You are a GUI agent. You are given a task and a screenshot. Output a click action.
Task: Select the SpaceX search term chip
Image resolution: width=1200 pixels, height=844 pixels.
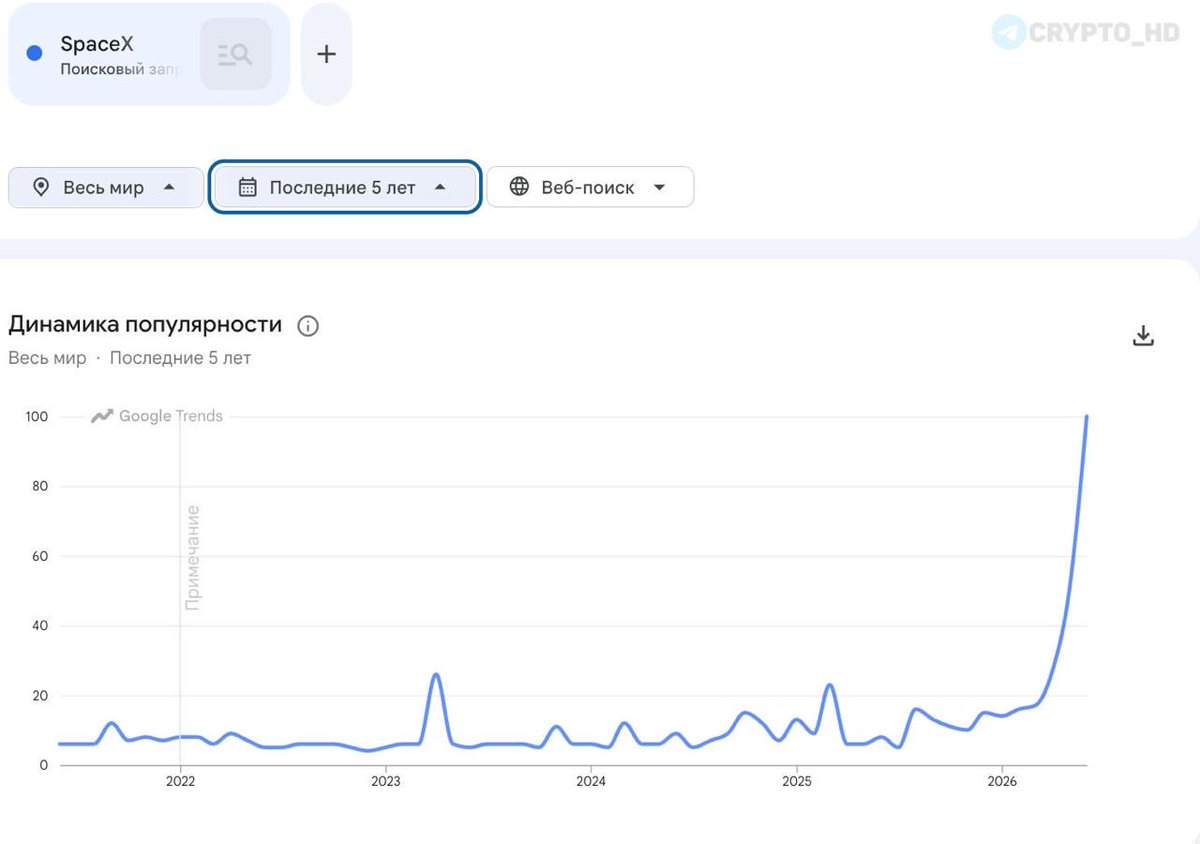(x=149, y=54)
